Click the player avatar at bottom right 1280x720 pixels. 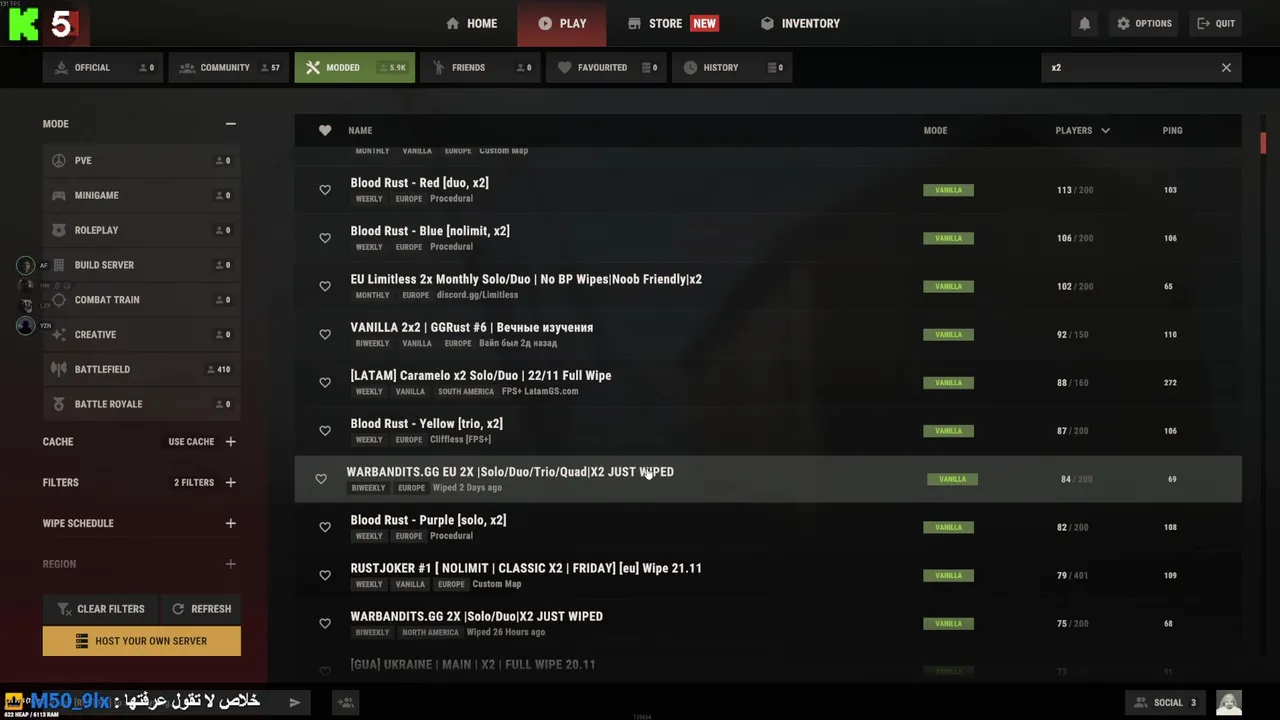1229,703
